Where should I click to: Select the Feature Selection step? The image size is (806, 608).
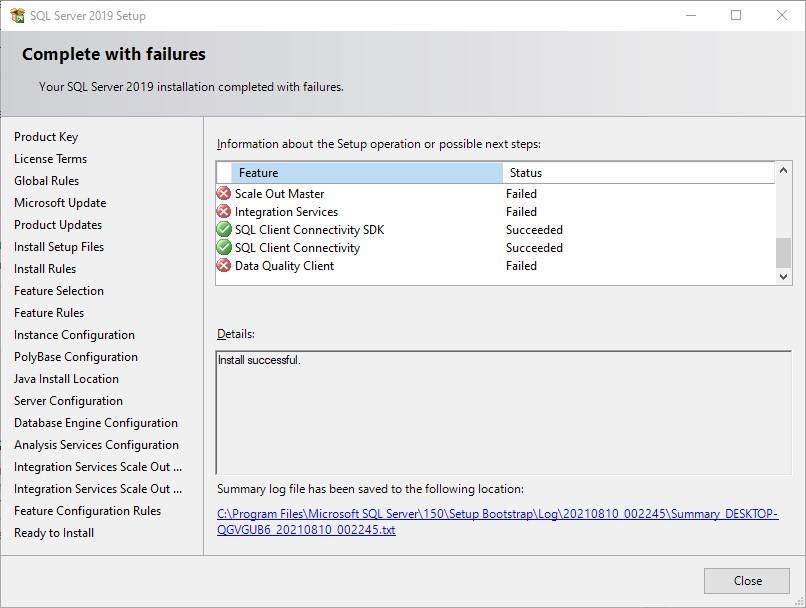[x=59, y=291]
